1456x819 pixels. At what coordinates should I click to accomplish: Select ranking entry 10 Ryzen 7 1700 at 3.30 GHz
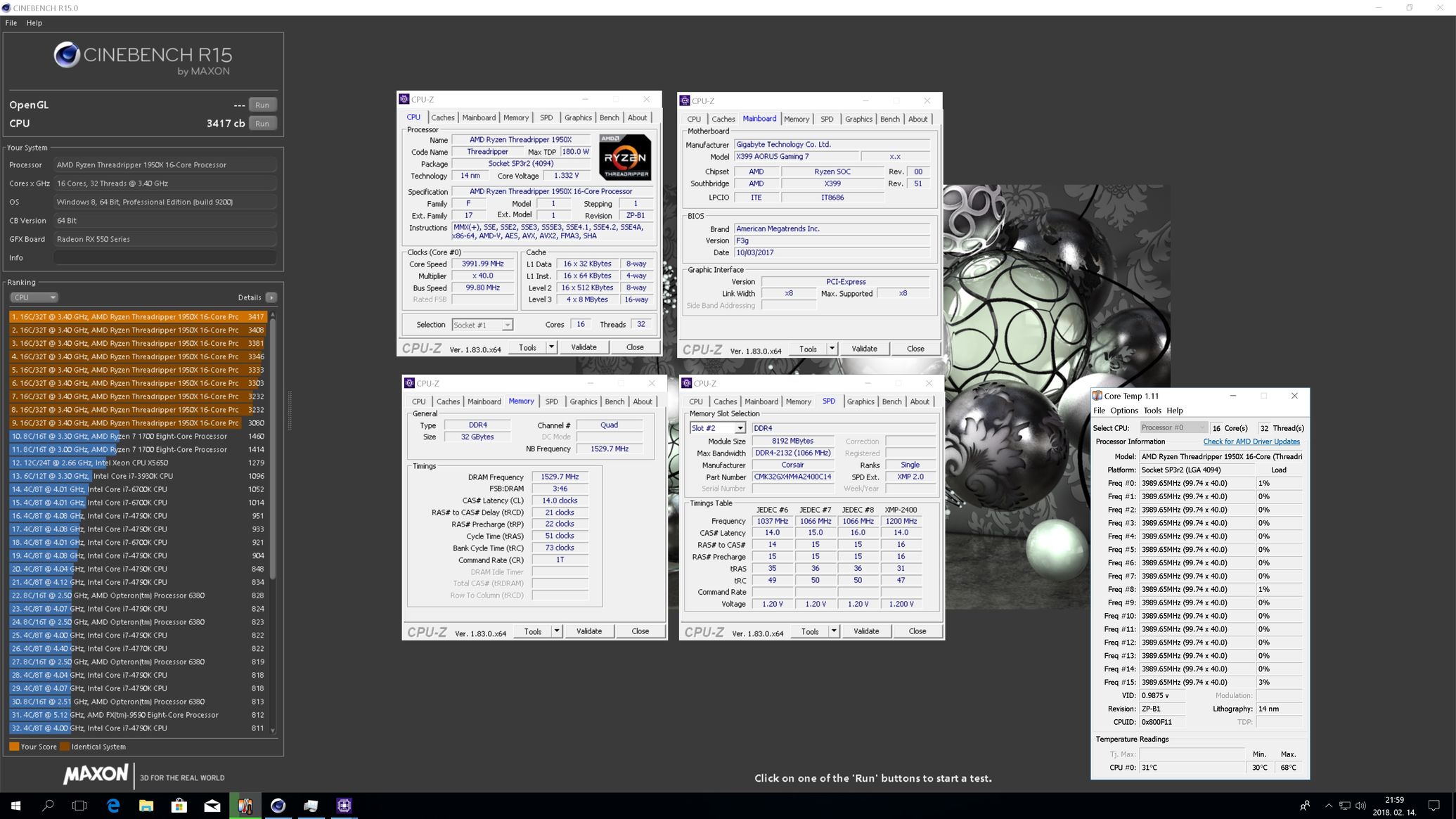click(x=138, y=436)
